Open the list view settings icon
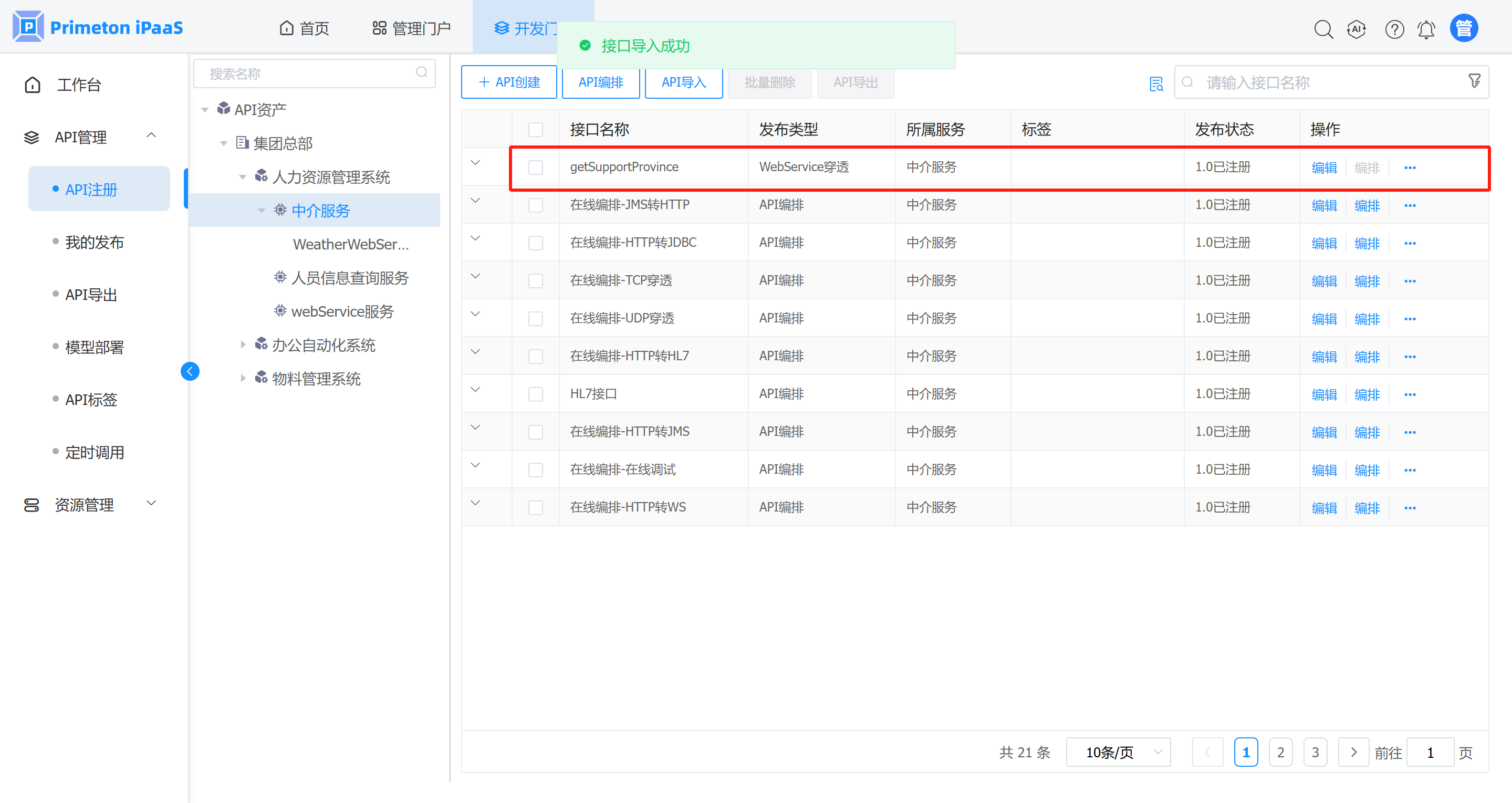Image resolution: width=1512 pixels, height=803 pixels. (1156, 84)
